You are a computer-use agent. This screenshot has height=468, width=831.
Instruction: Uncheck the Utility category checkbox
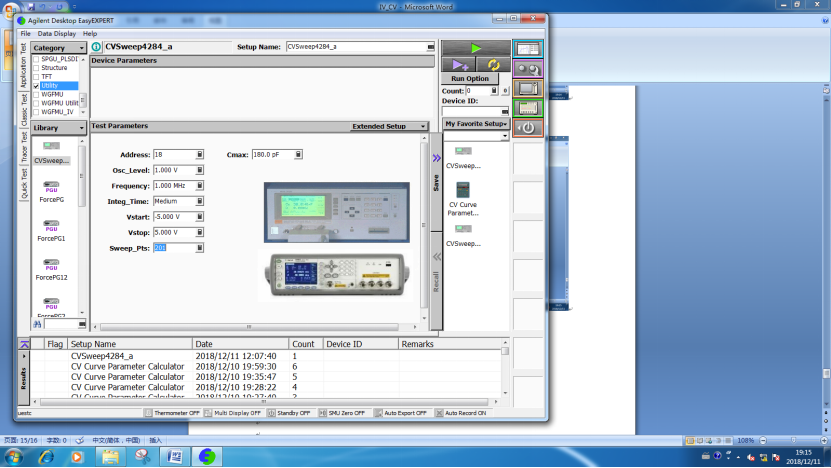(36, 86)
